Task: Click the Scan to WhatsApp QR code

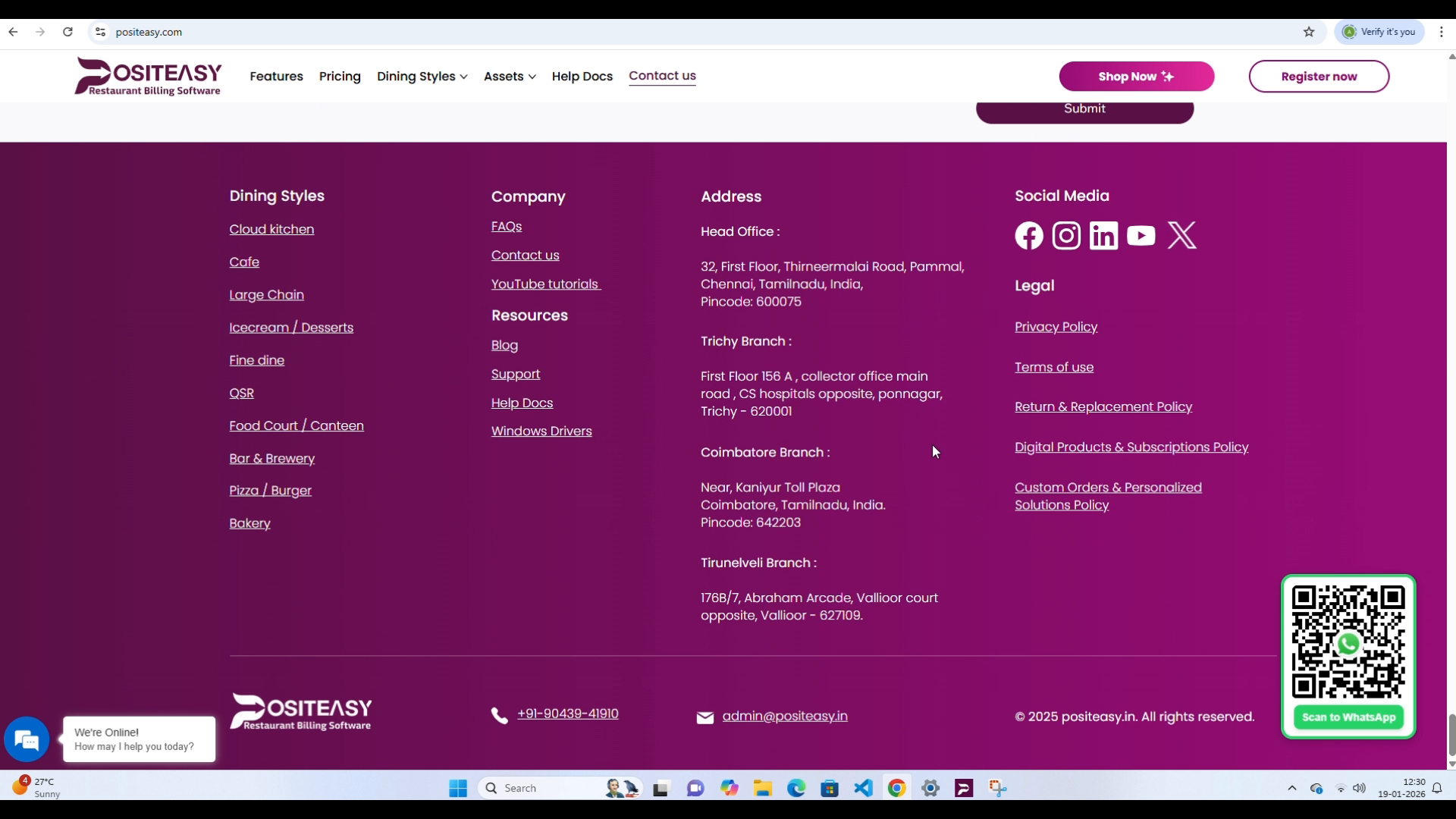Action: coord(1348,643)
